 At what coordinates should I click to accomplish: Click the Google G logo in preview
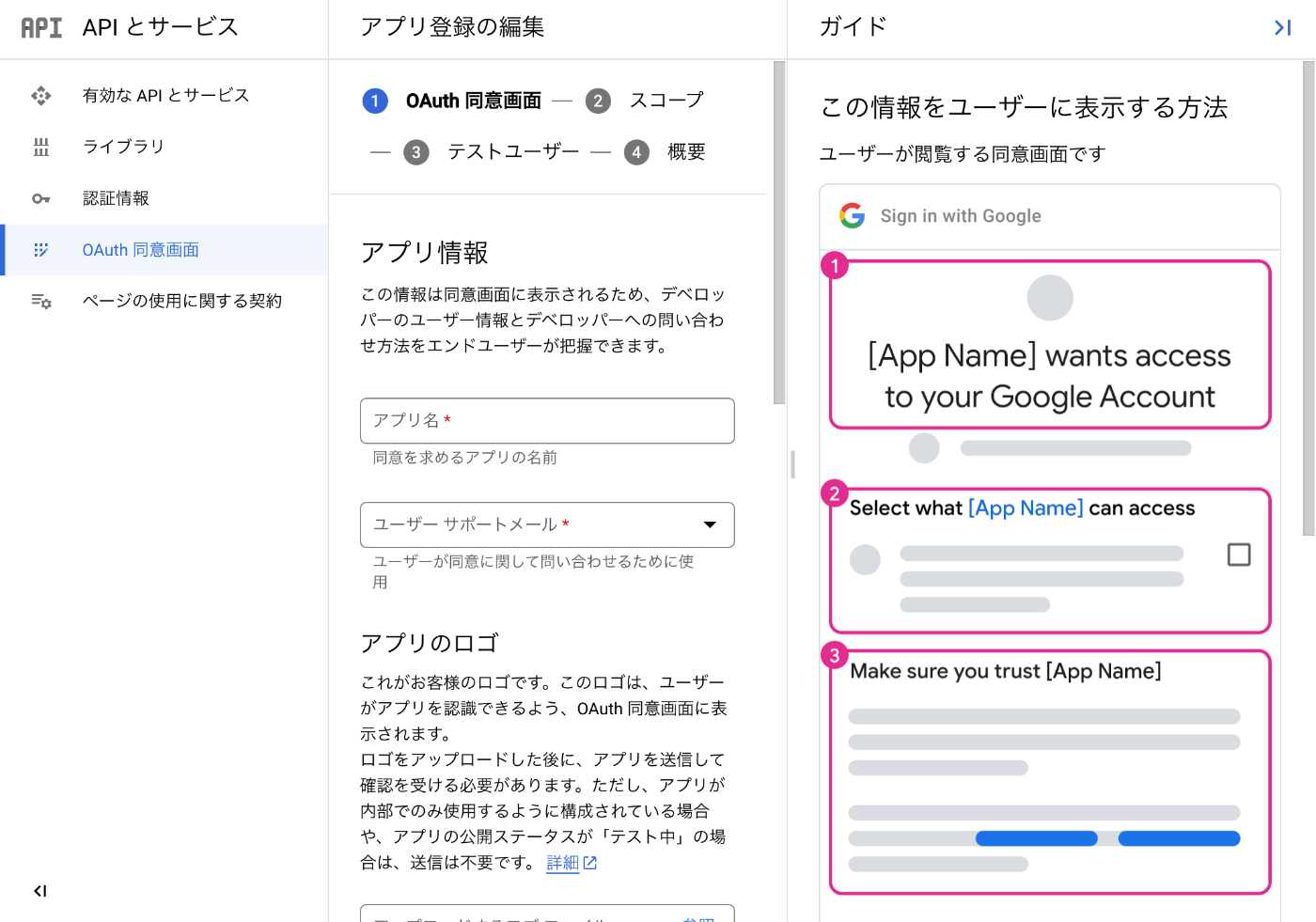point(853,216)
